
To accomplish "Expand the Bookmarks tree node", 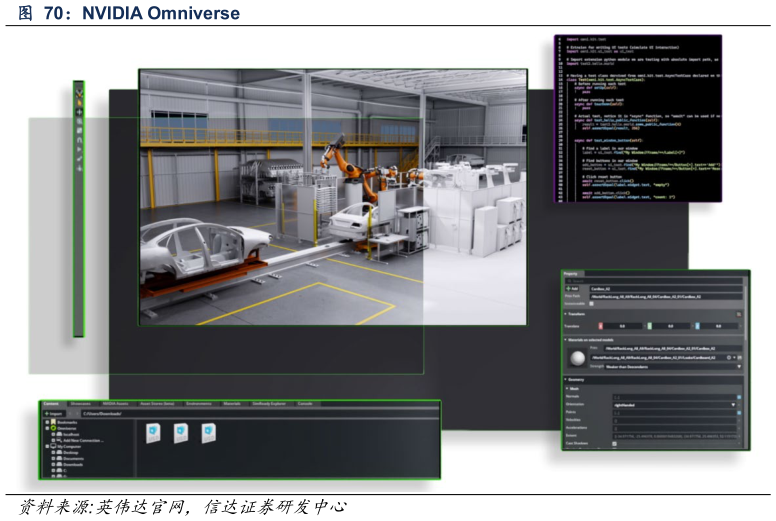I will coord(47,422).
